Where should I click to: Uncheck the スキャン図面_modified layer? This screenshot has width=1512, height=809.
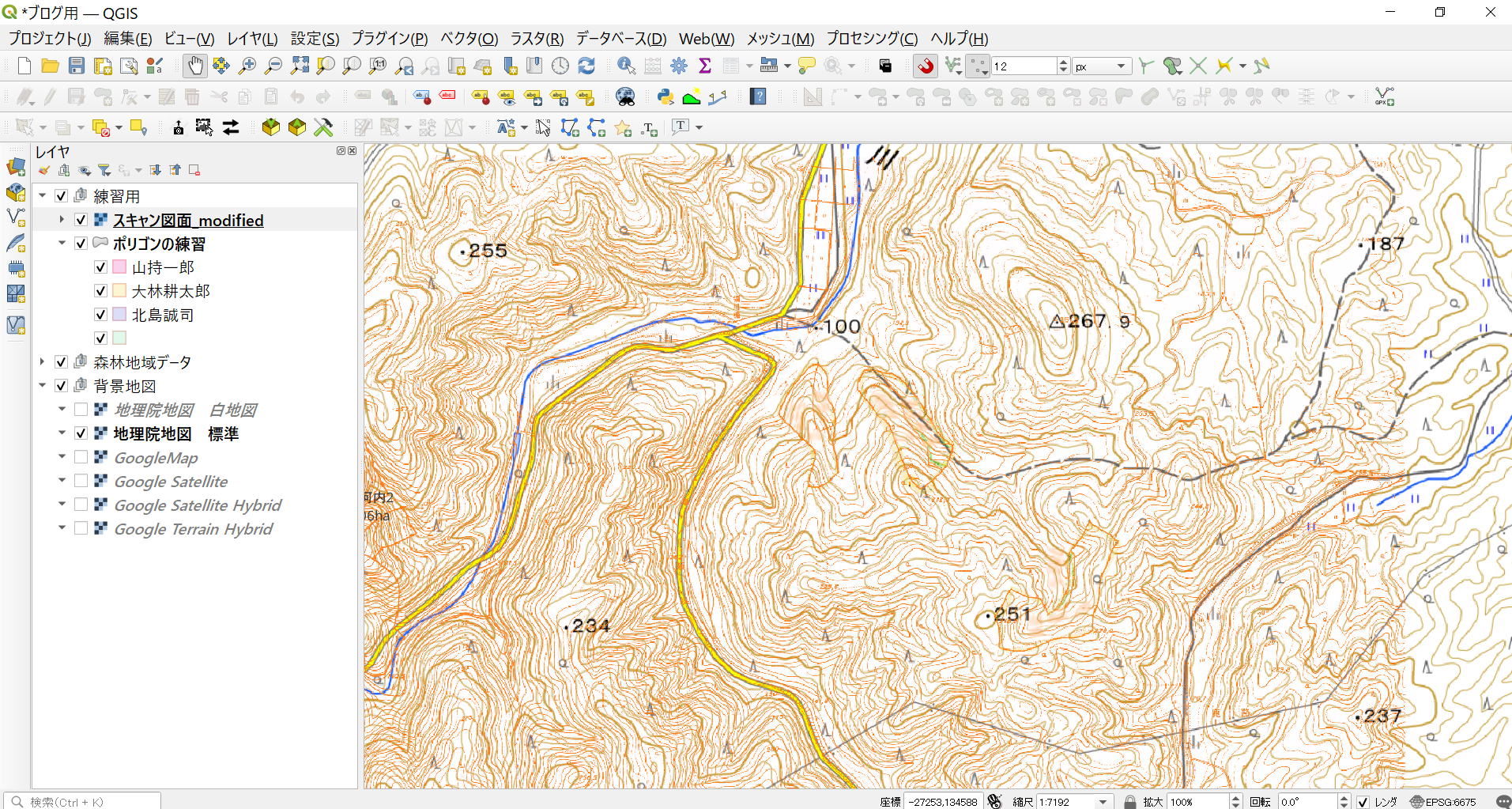coord(81,220)
